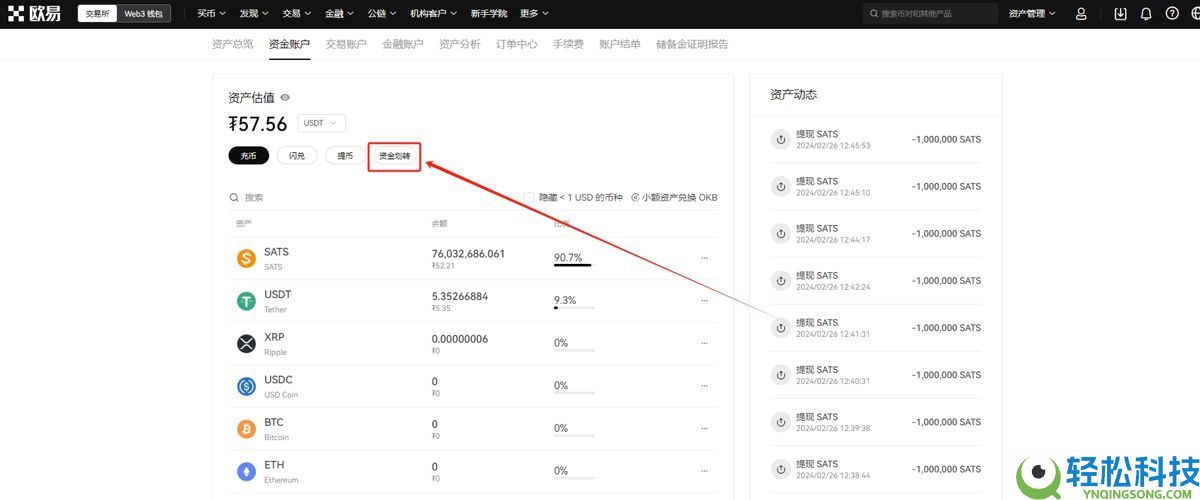Open the help question-mark icon

point(1172,14)
